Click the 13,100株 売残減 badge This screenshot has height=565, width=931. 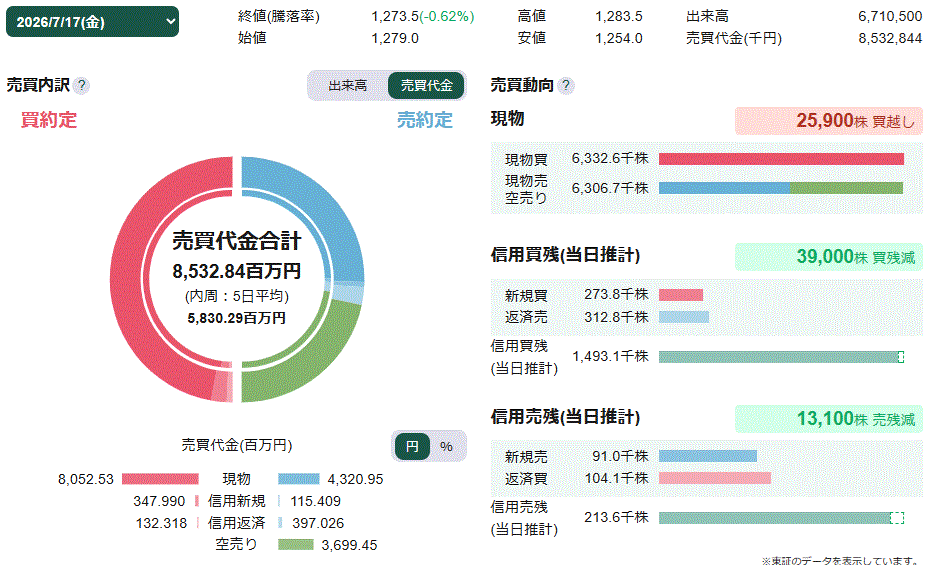(828, 419)
